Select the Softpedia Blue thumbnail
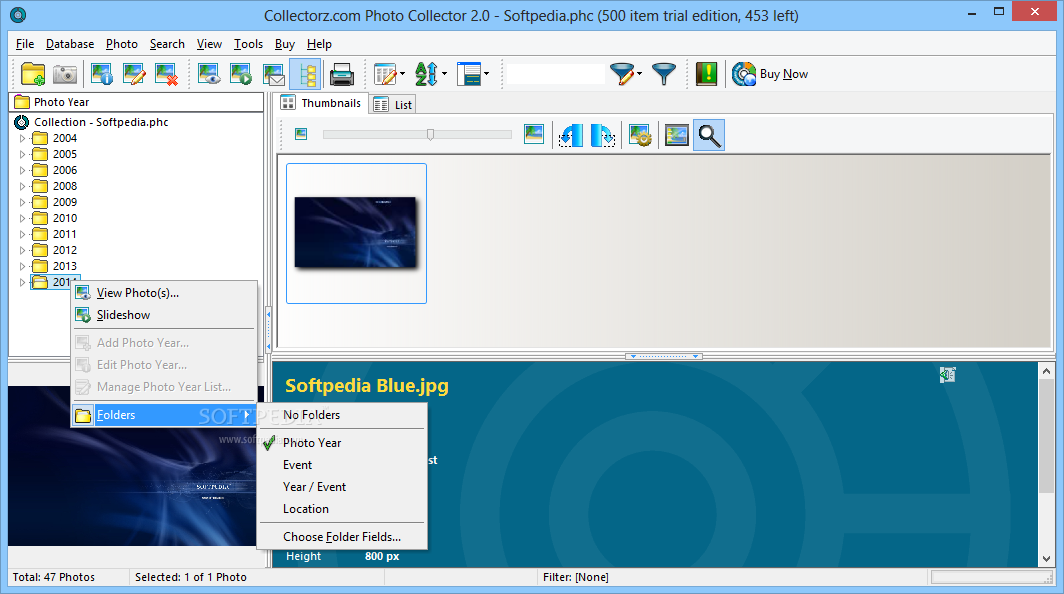The width and height of the screenshot is (1064, 594). point(356,233)
